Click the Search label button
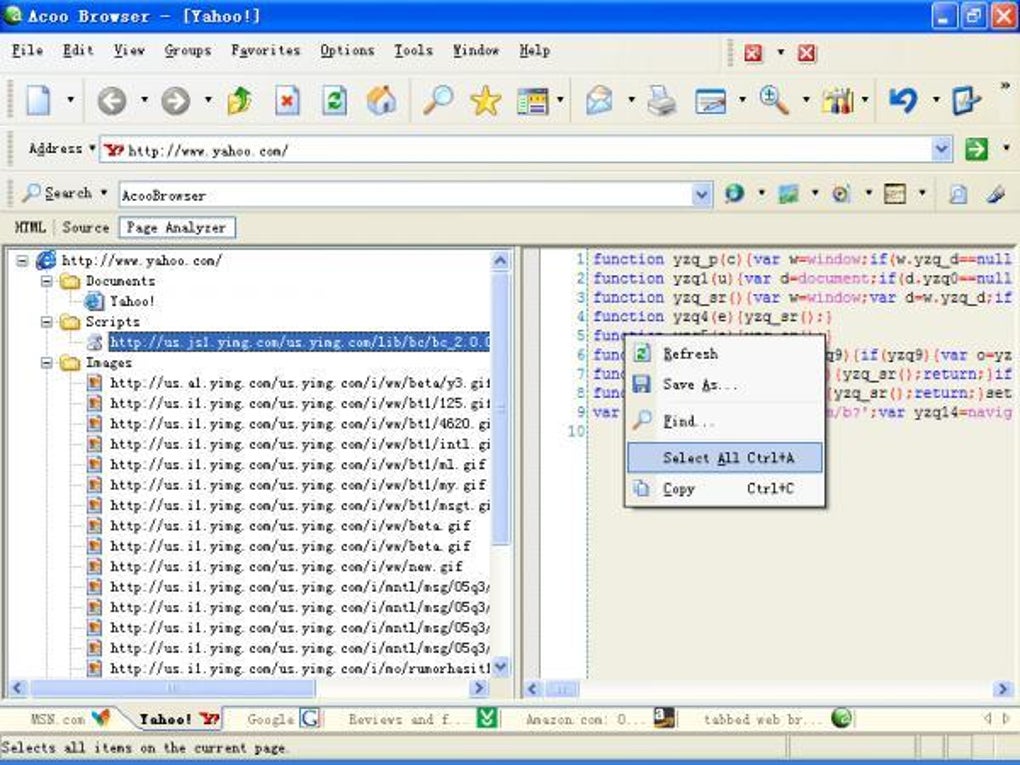This screenshot has height=765, width=1020. coord(60,193)
